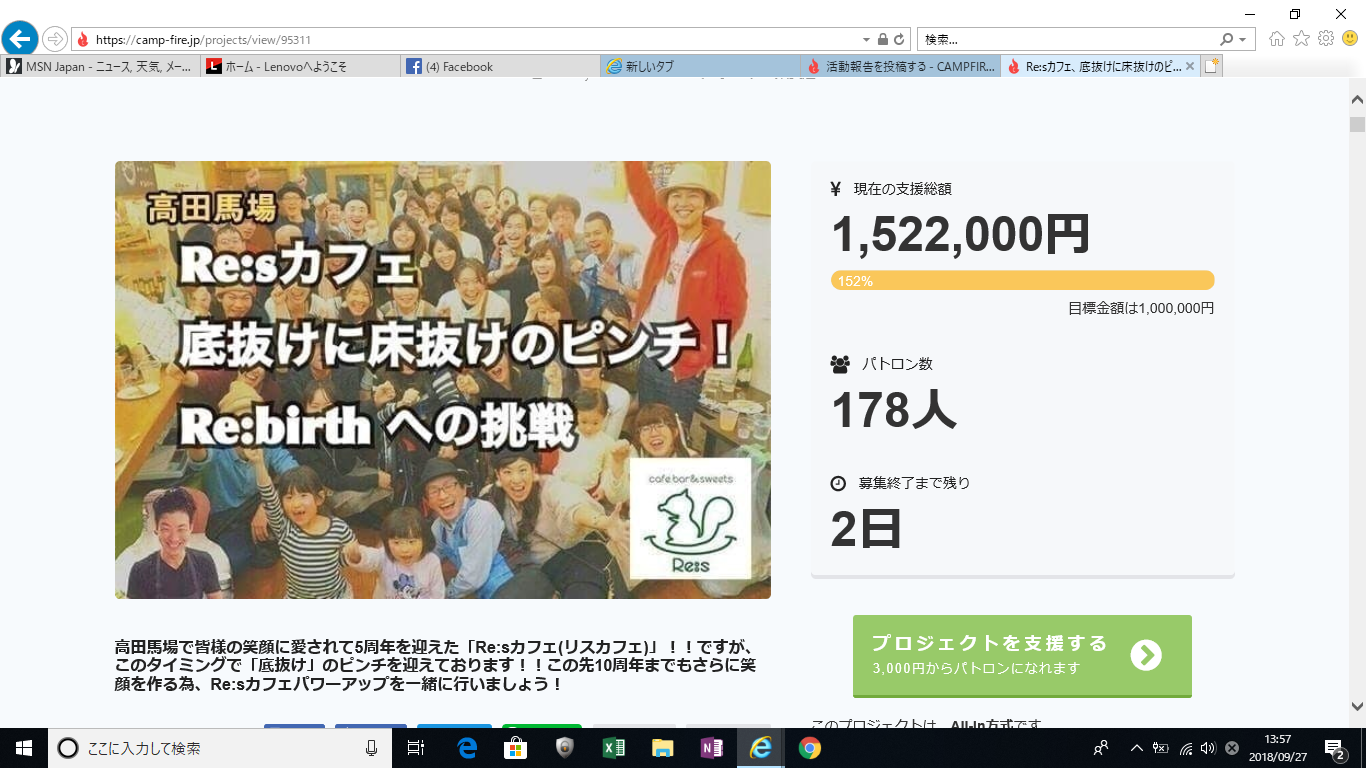This screenshot has height=768, width=1366.
Task: Click the Refresh icon in address bar
Action: click(x=899, y=40)
